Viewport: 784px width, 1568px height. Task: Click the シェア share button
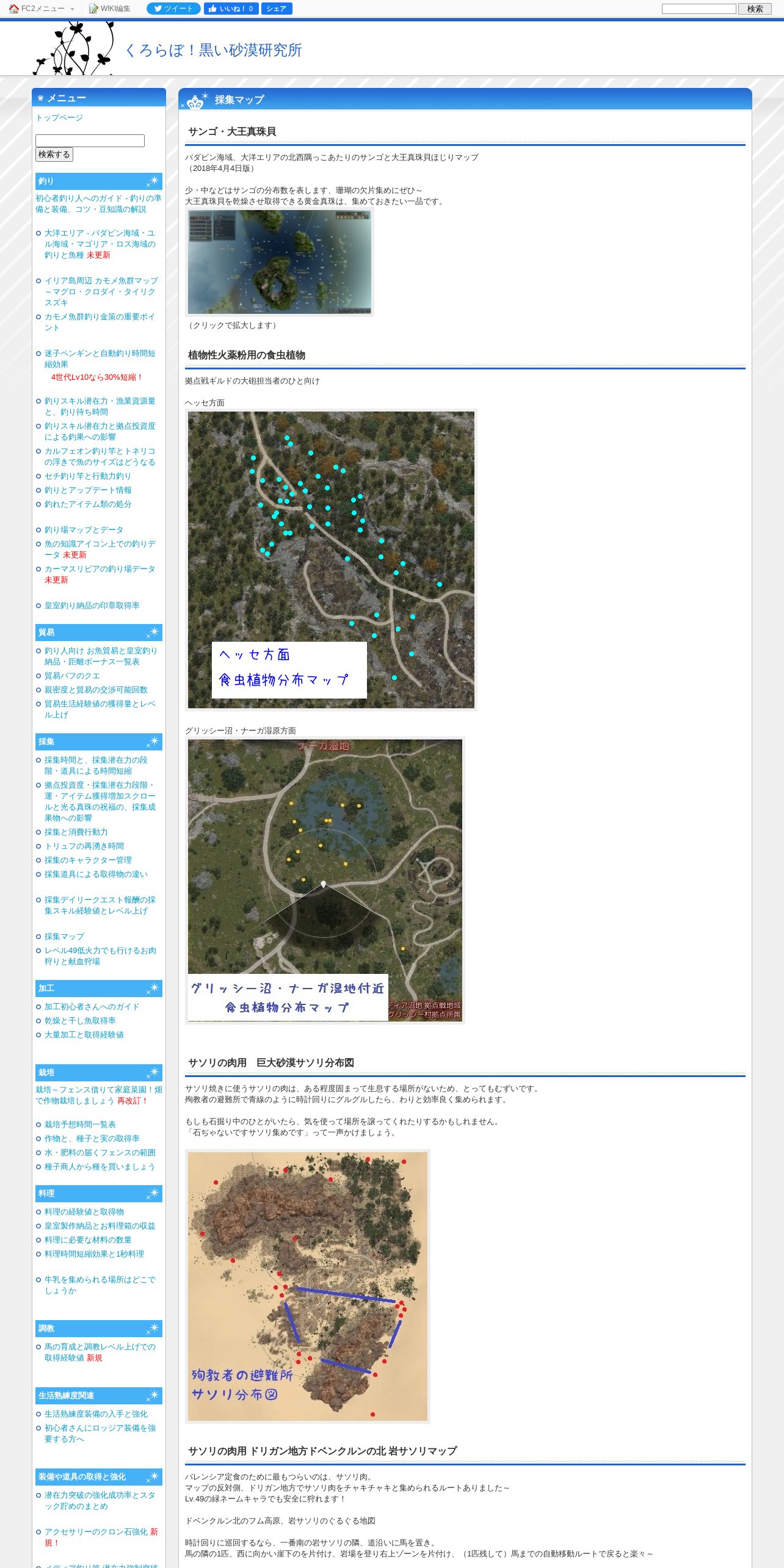tap(277, 9)
